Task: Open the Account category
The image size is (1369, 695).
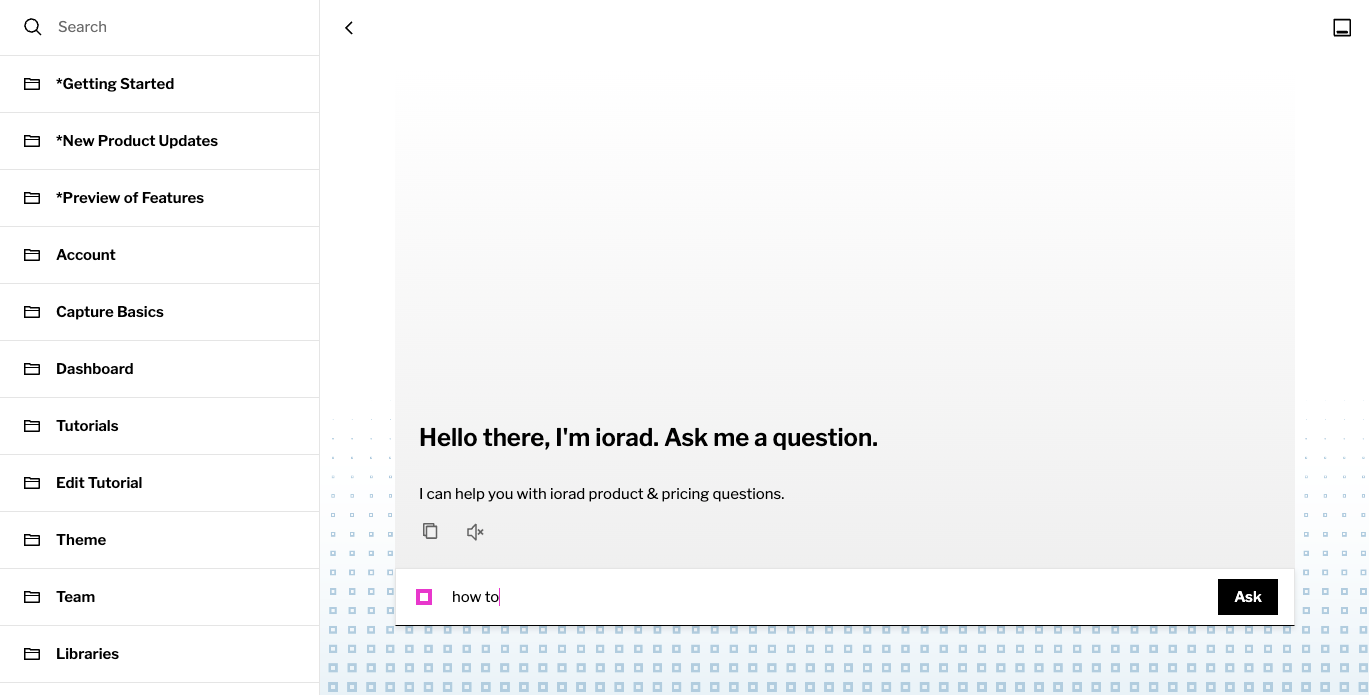Action: 160,255
